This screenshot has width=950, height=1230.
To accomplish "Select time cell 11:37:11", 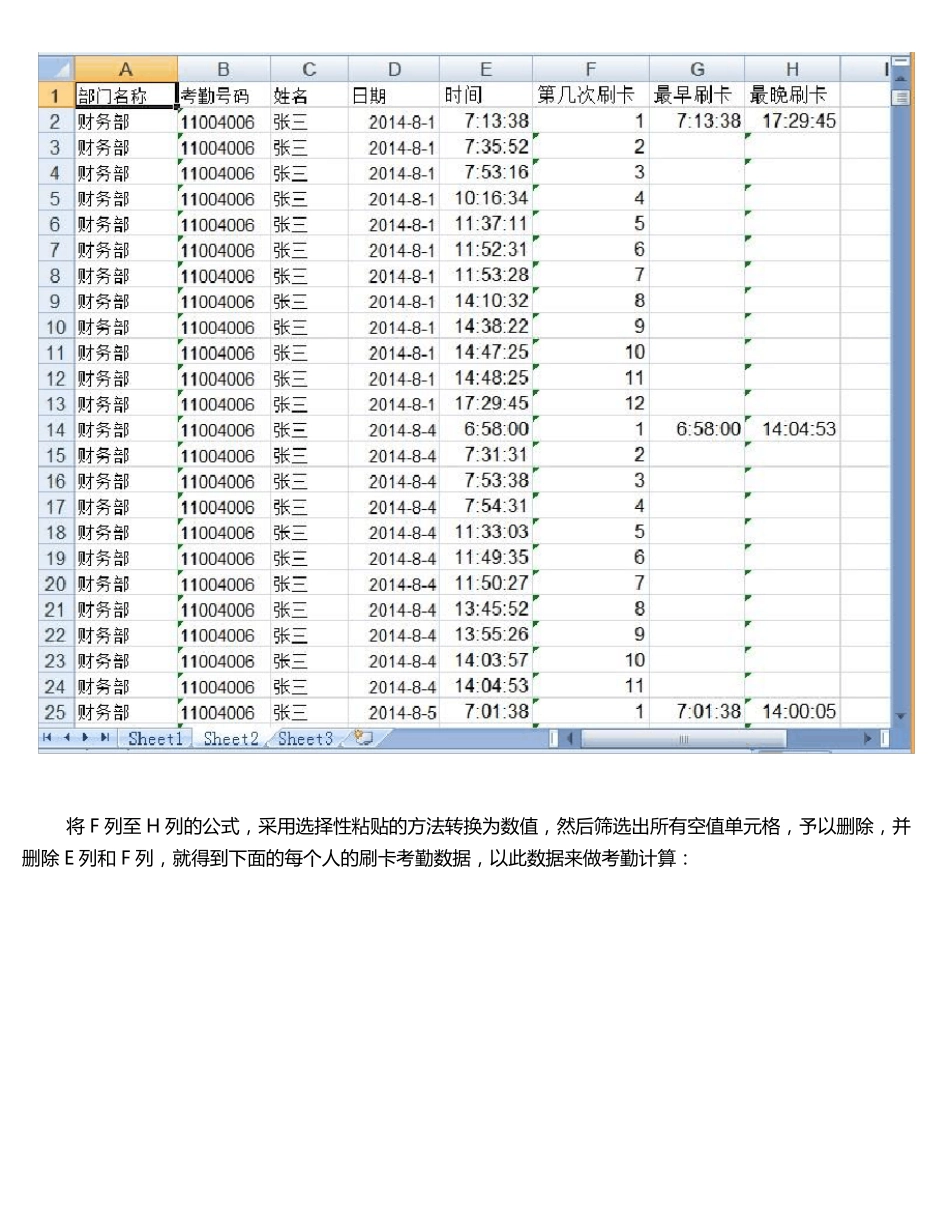I will pyautogui.click(x=486, y=224).
